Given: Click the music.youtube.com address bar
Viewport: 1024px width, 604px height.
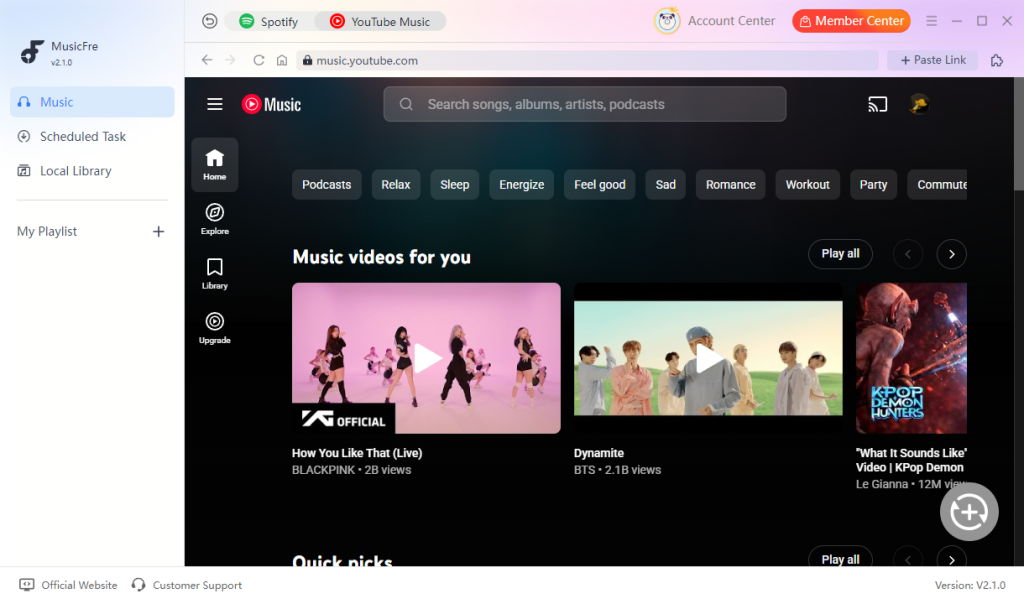Looking at the screenshot, I should 588,60.
